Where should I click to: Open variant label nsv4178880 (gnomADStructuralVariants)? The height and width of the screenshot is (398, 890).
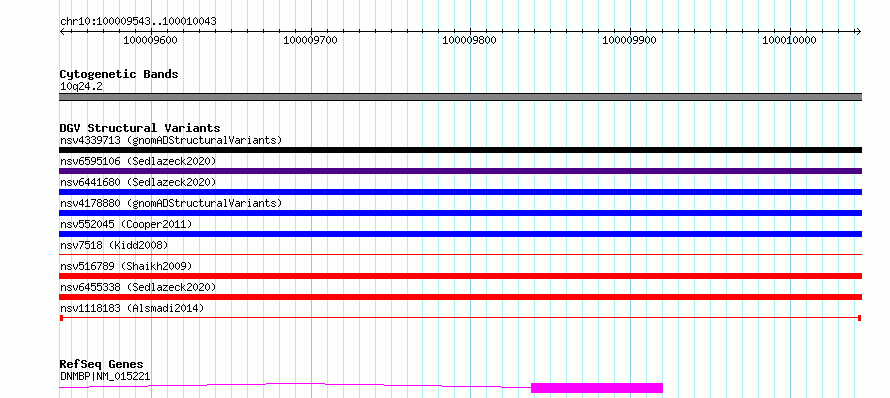[x=171, y=203]
